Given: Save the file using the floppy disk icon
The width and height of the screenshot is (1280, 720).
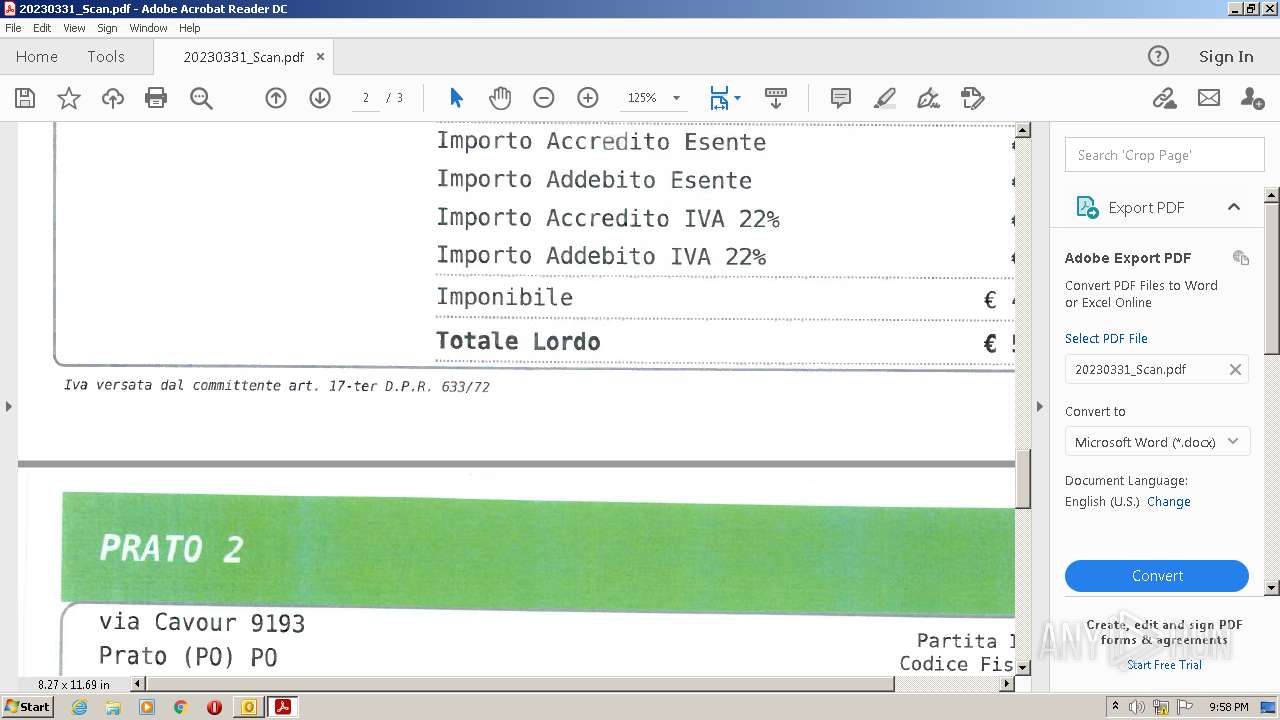Looking at the screenshot, I should [25, 98].
